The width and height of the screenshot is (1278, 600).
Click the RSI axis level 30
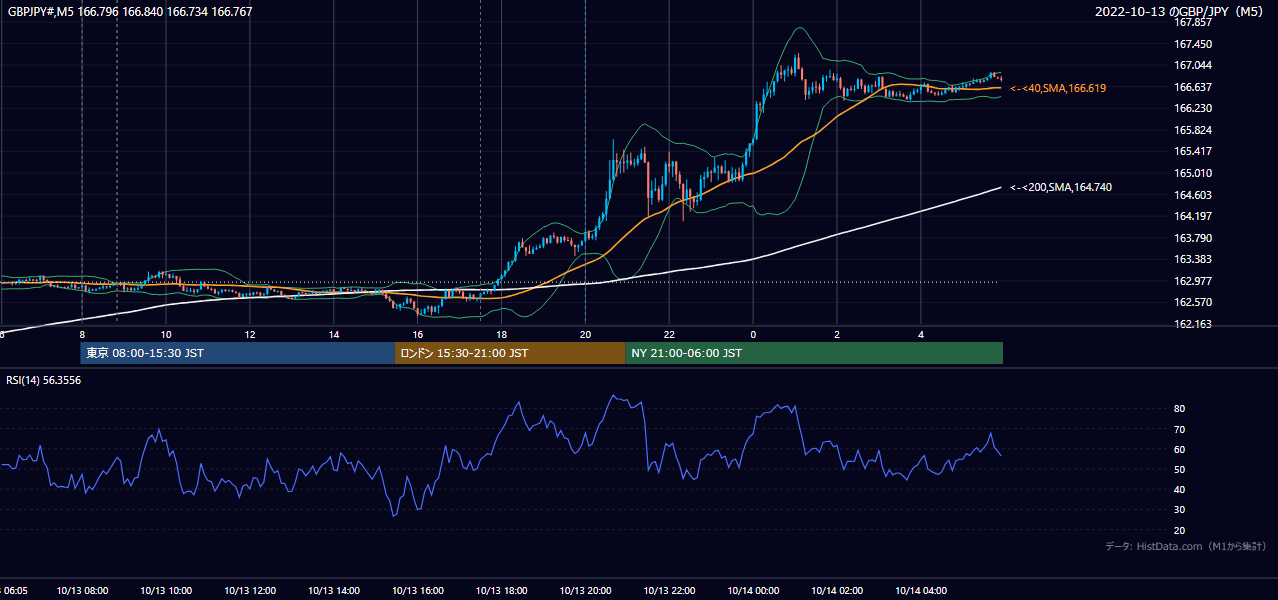tap(1180, 510)
